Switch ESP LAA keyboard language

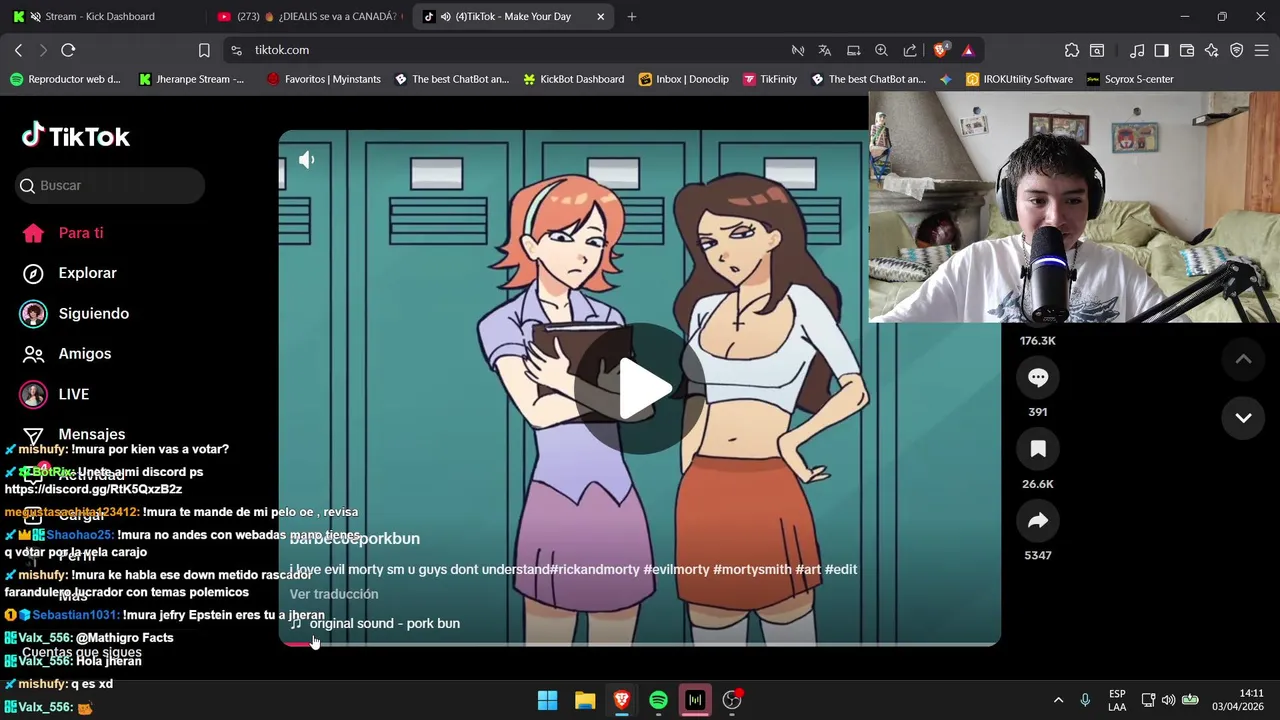(x=1117, y=700)
